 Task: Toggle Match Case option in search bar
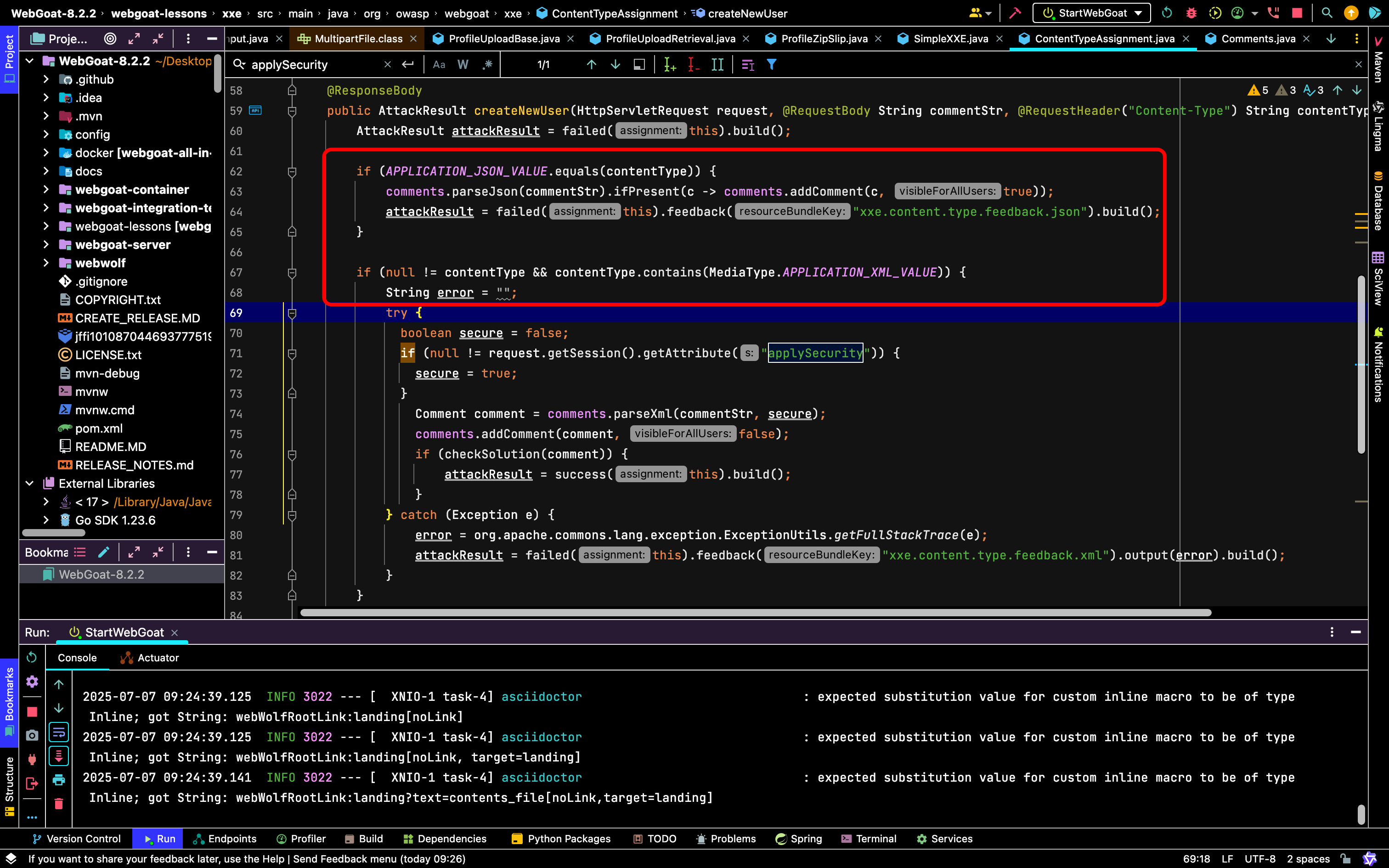(x=439, y=65)
